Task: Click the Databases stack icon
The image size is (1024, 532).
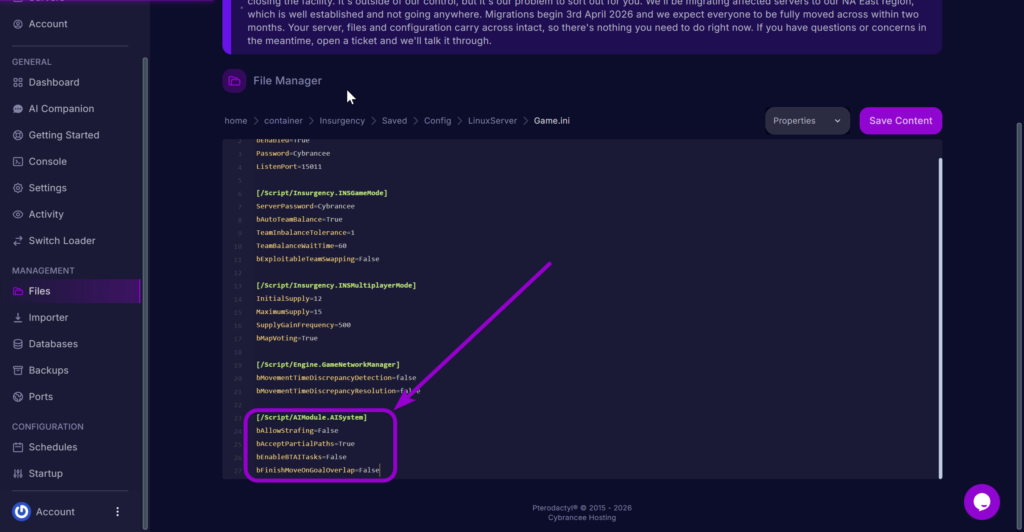Action: pos(18,344)
